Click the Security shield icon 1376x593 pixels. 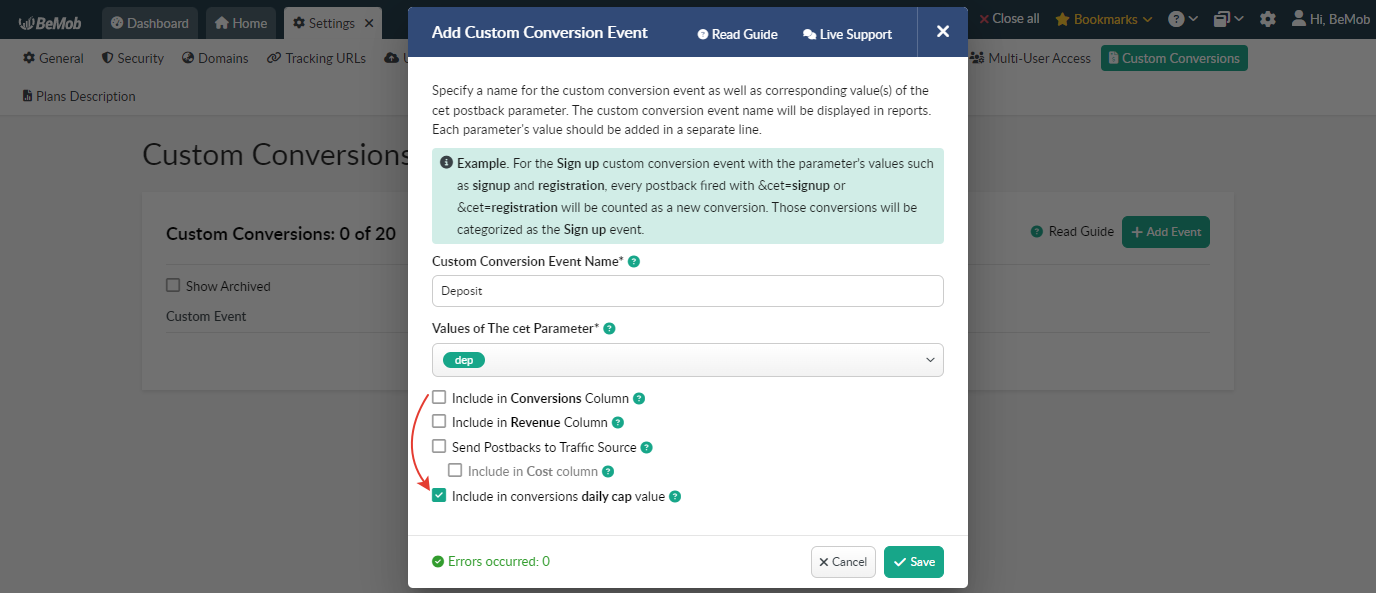click(107, 58)
